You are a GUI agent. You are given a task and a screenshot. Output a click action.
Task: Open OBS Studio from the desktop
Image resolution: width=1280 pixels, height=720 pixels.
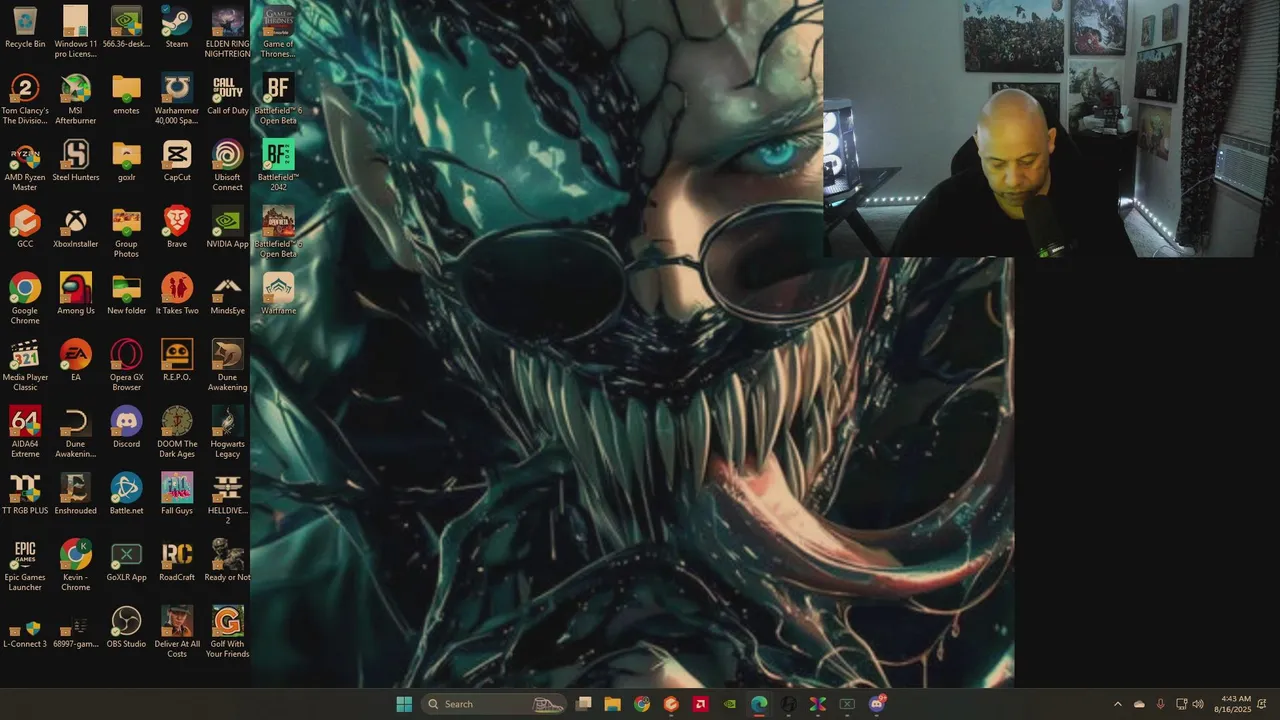pyautogui.click(x=126, y=628)
